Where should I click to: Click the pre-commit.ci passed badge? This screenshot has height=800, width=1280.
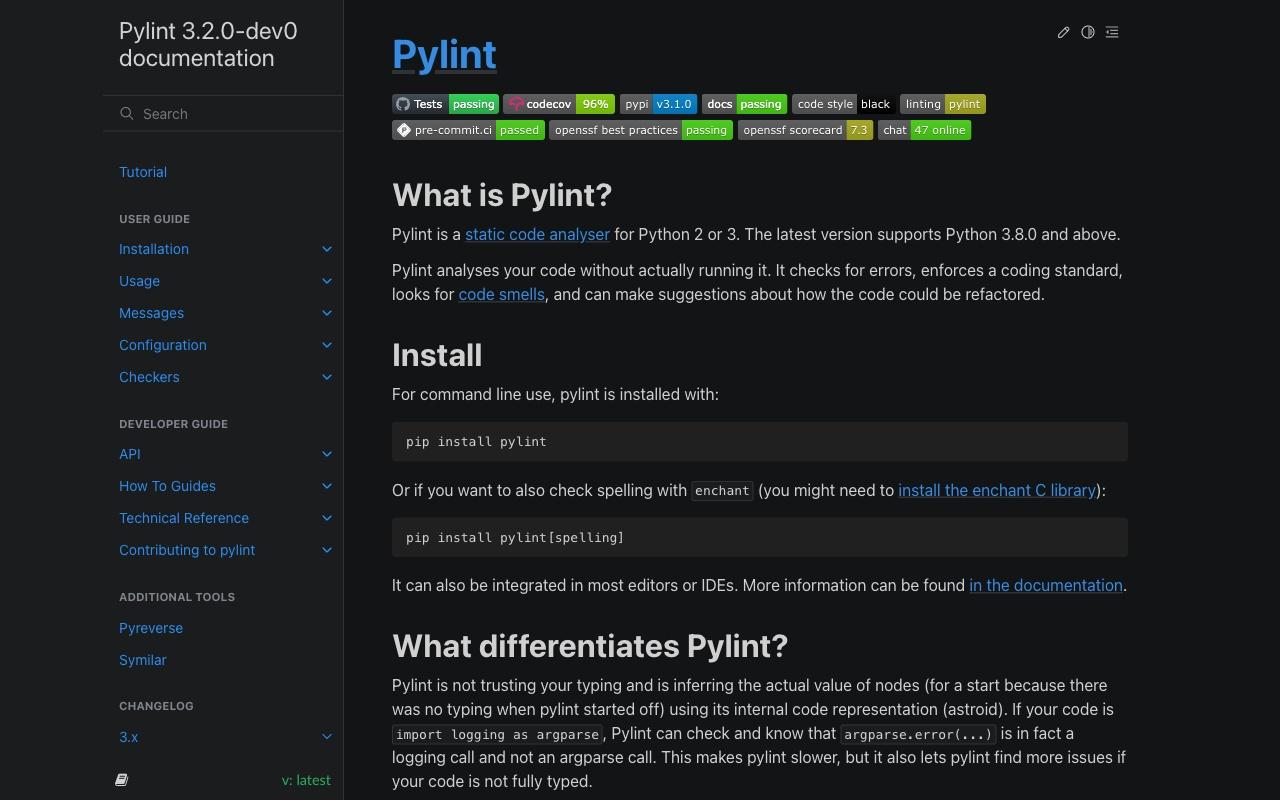click(468, 130)
